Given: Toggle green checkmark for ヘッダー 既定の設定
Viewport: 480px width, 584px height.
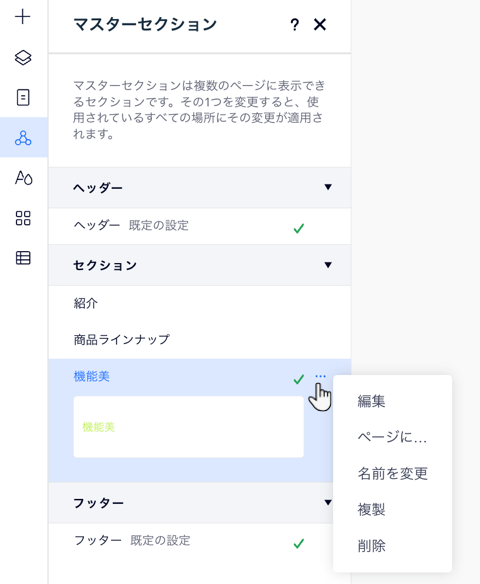Looking at the screenshot, I should (x=299, y=228).
